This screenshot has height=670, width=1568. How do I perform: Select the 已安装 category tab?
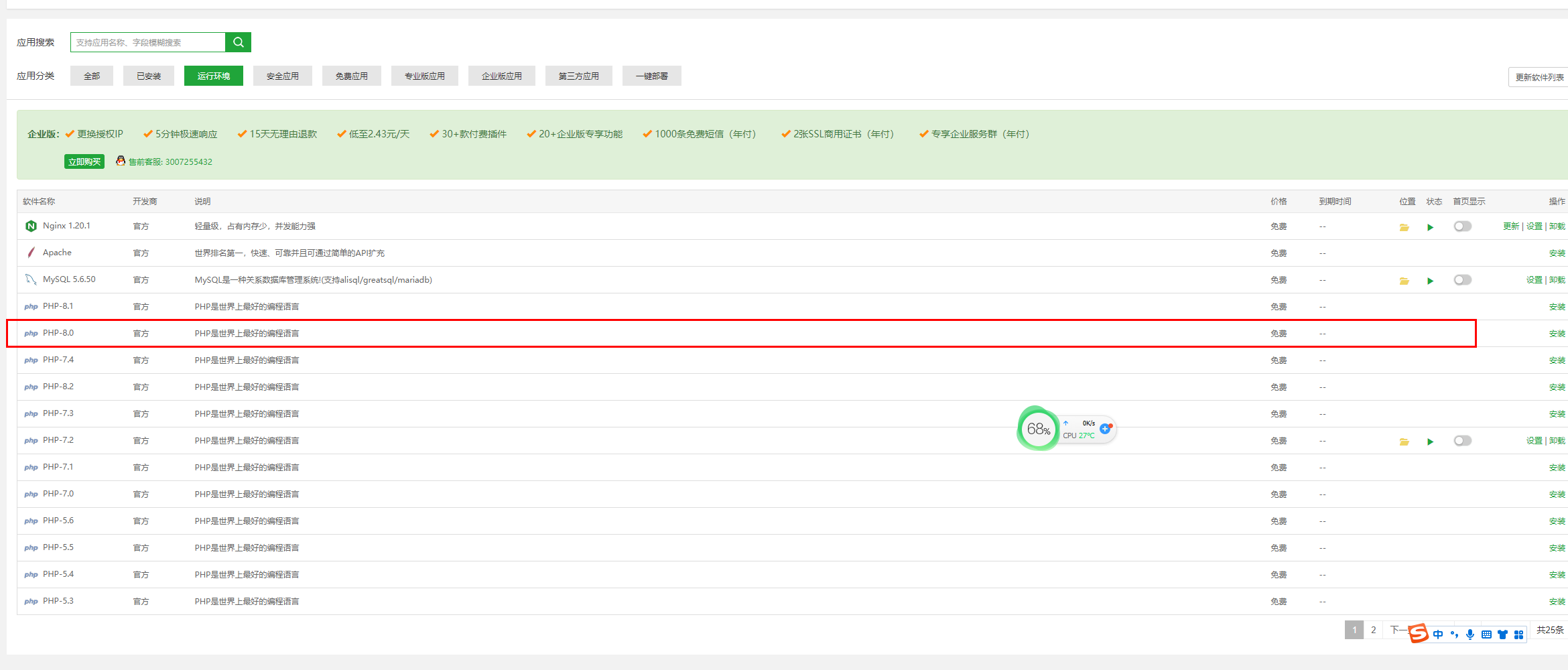149,76
